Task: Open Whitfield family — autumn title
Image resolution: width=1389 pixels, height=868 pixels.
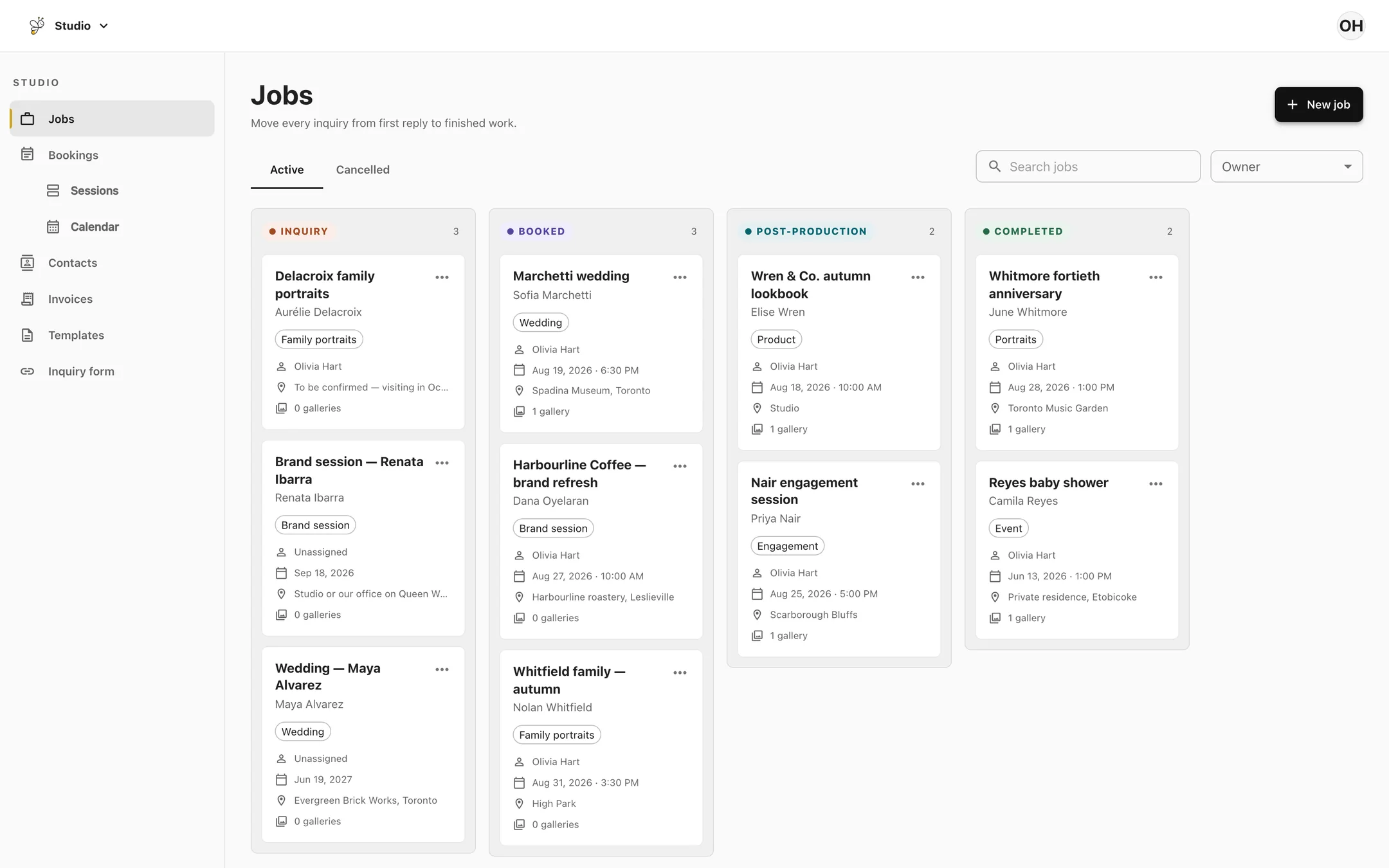Action: [568, 680]
